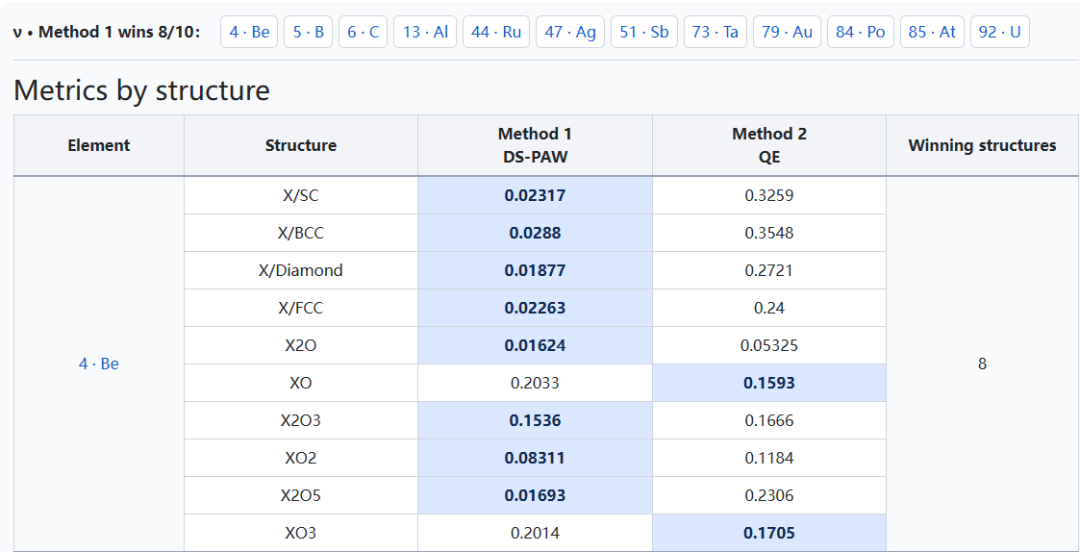Select the X2O3 structure cell
The width and height of the screenshot is (1080, 552).
301,420
